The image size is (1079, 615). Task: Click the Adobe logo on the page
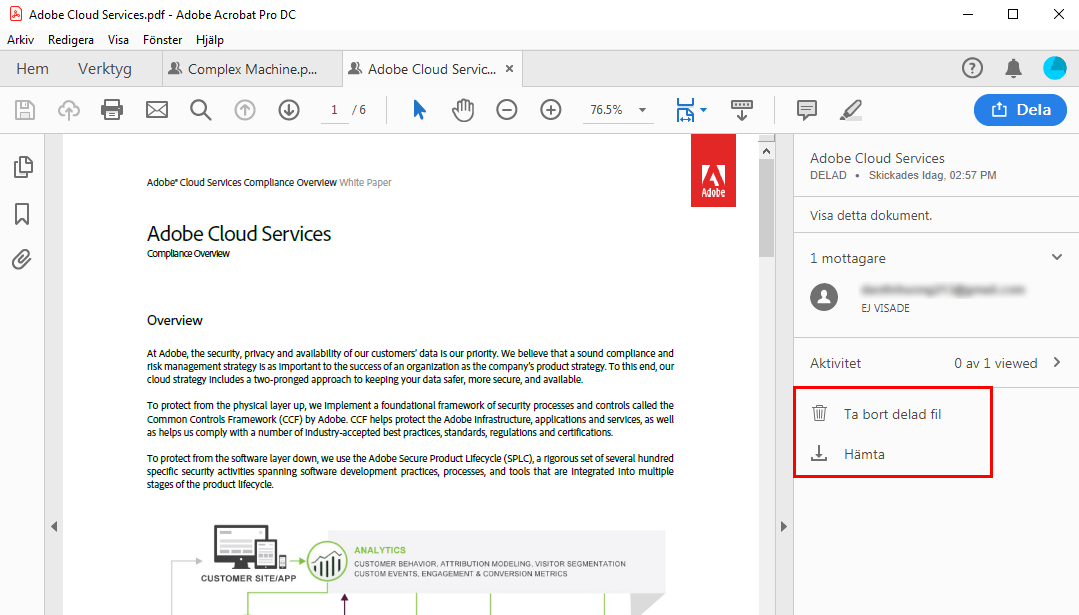point(714,171)
